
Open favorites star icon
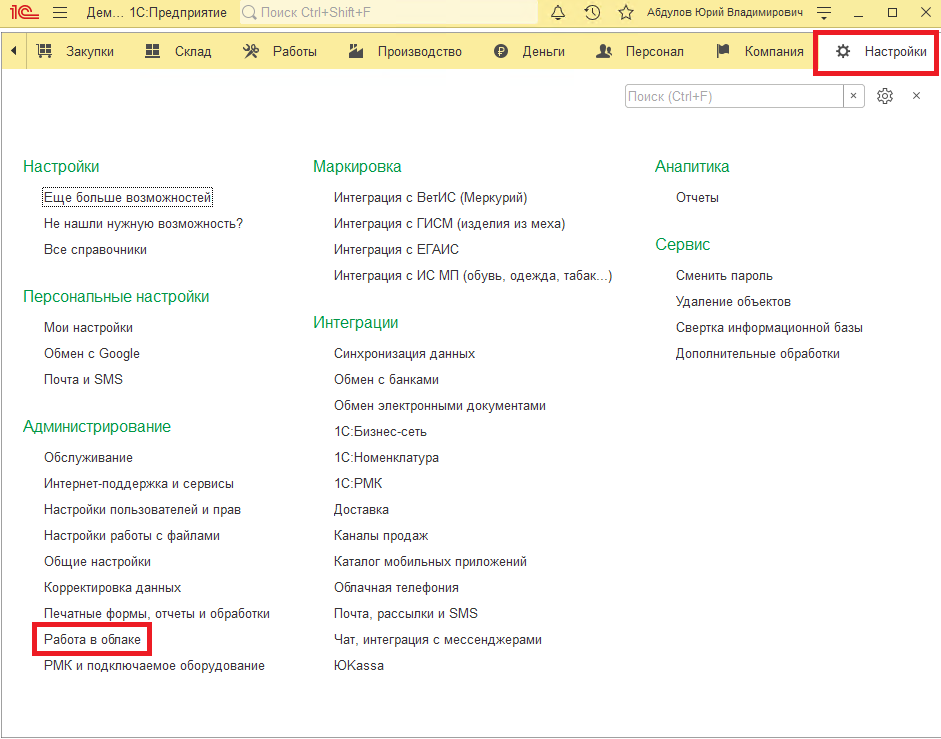626,12
